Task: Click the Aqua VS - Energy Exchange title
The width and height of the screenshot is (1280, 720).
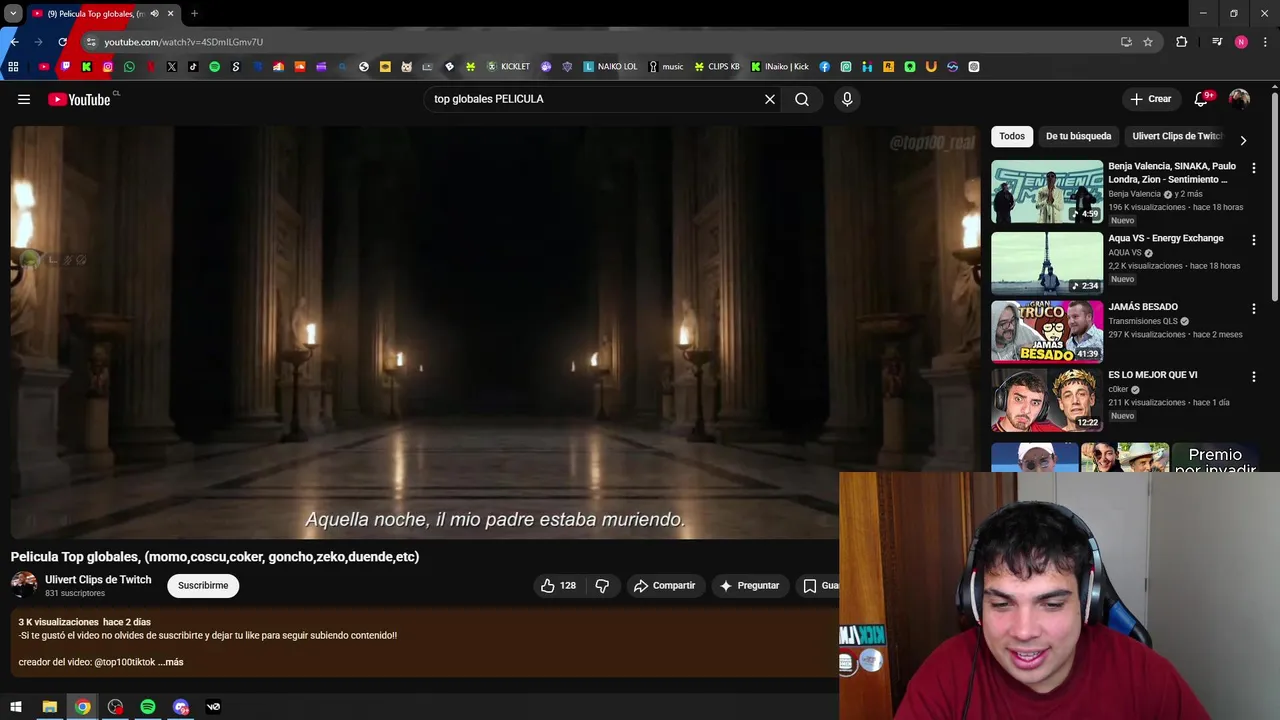Action: [x=1166, y=238]
